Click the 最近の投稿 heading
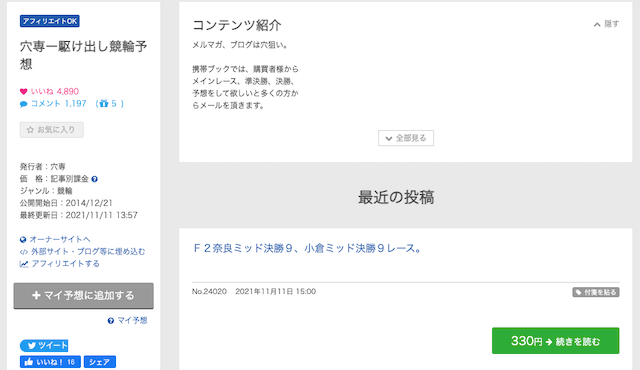Screen dimensions: 640x370 (x=396, y=197)
